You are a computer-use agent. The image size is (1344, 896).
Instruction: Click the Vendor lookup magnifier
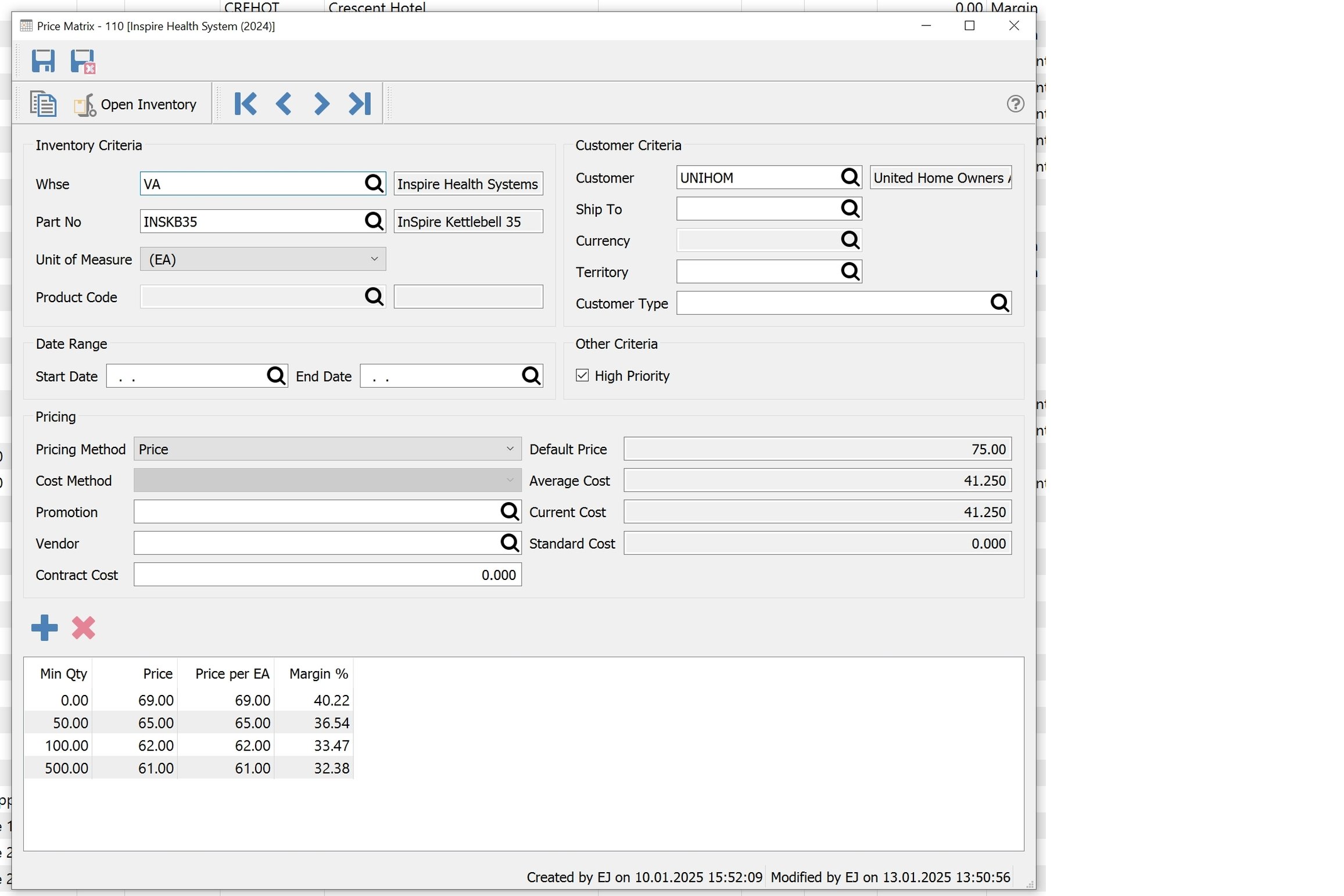(x=510, y=543)
